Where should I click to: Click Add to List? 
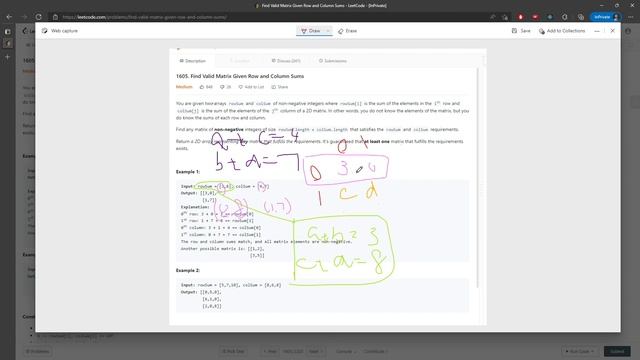click(251, 87)
